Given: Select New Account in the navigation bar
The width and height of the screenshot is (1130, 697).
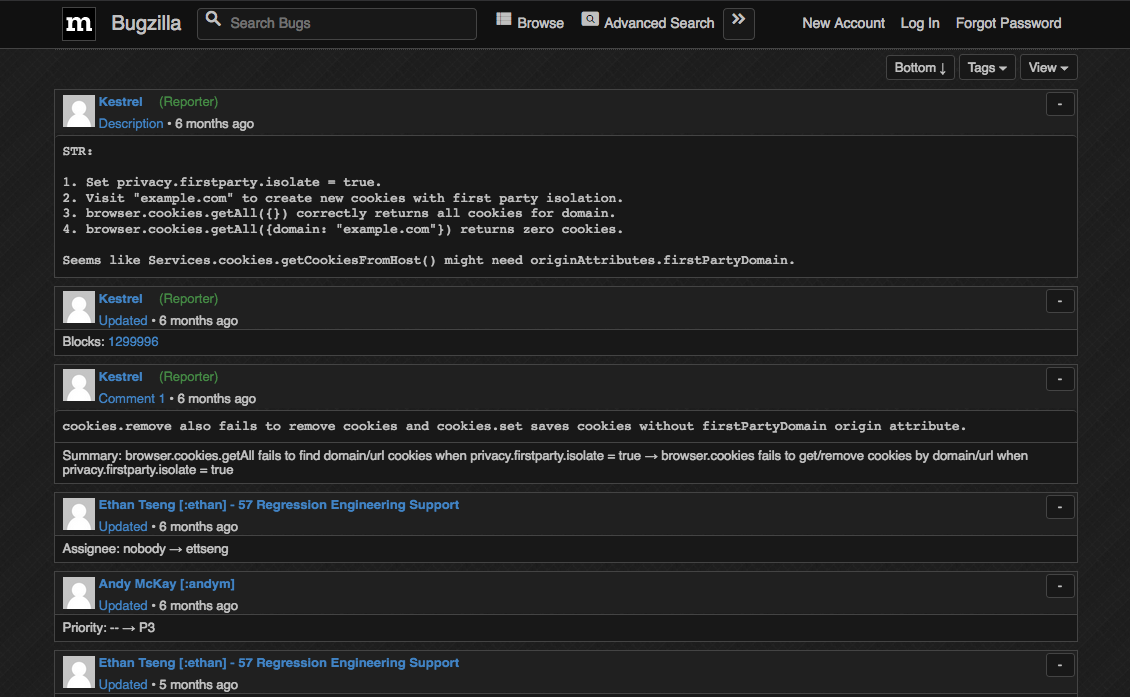Looking at the screenshot, I should click(x=843, y=23).
